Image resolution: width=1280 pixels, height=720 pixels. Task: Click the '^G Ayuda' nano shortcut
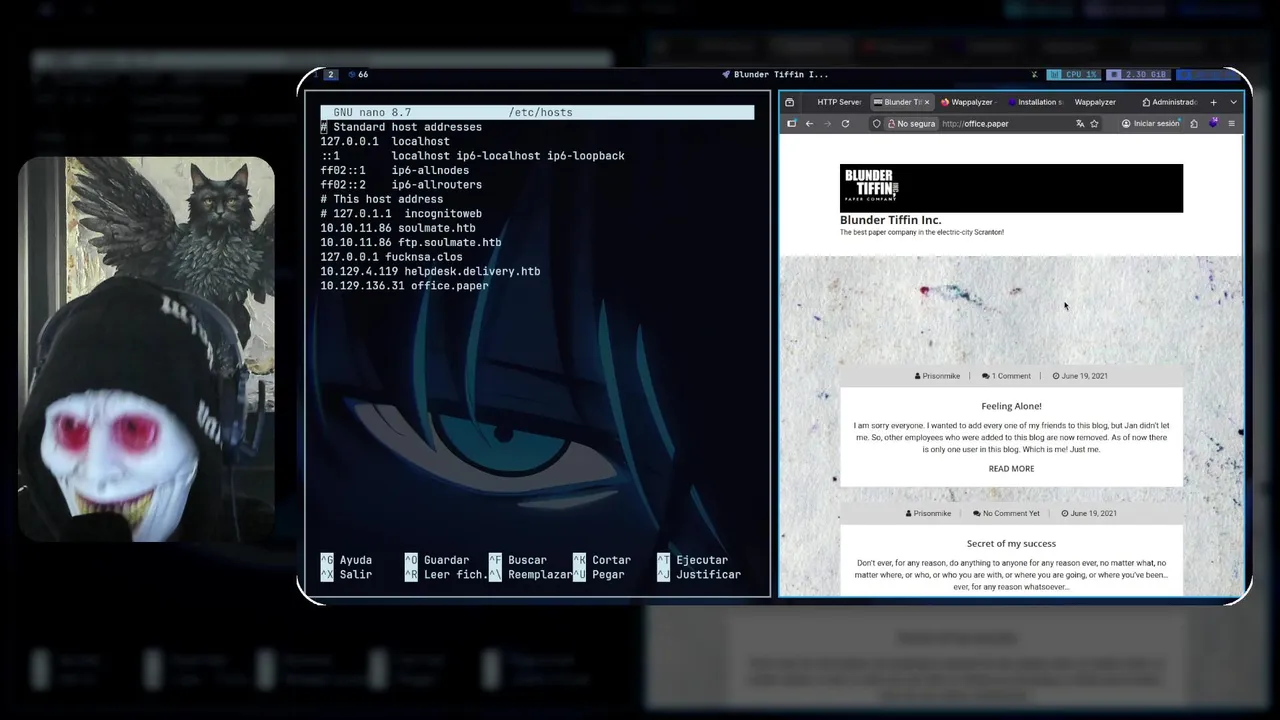[346, 560]
